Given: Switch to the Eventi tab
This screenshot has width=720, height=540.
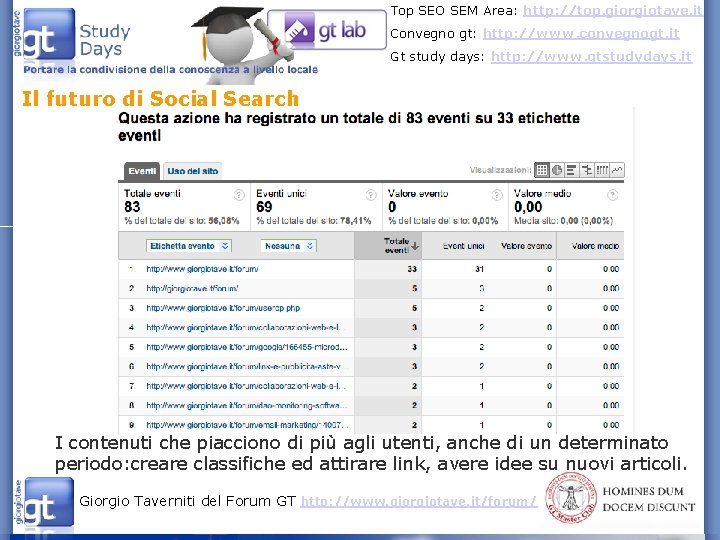Looking at the screenshot, I should pos(142,171).
